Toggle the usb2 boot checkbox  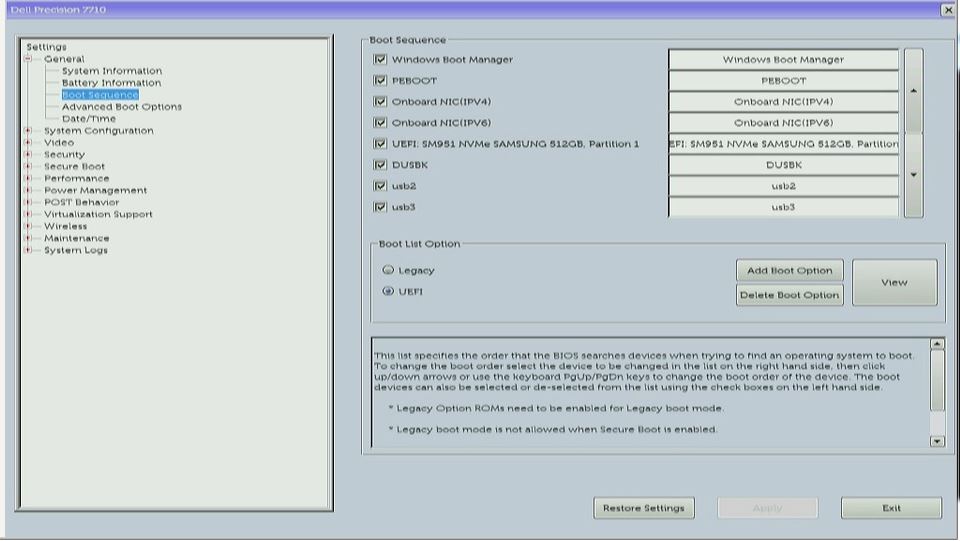pos(380,186)
